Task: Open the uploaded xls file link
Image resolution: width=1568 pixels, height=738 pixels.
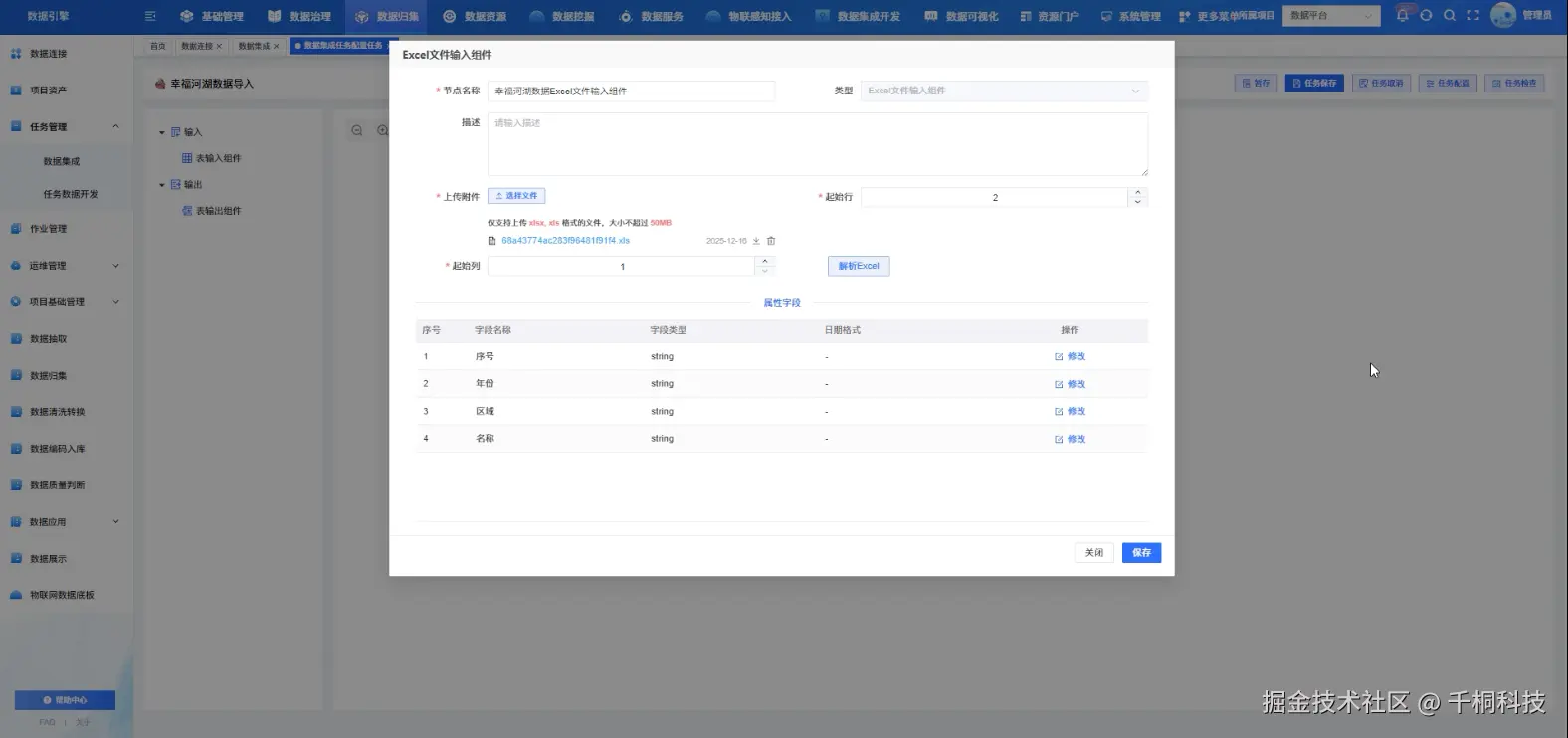Action: [565, 241]
